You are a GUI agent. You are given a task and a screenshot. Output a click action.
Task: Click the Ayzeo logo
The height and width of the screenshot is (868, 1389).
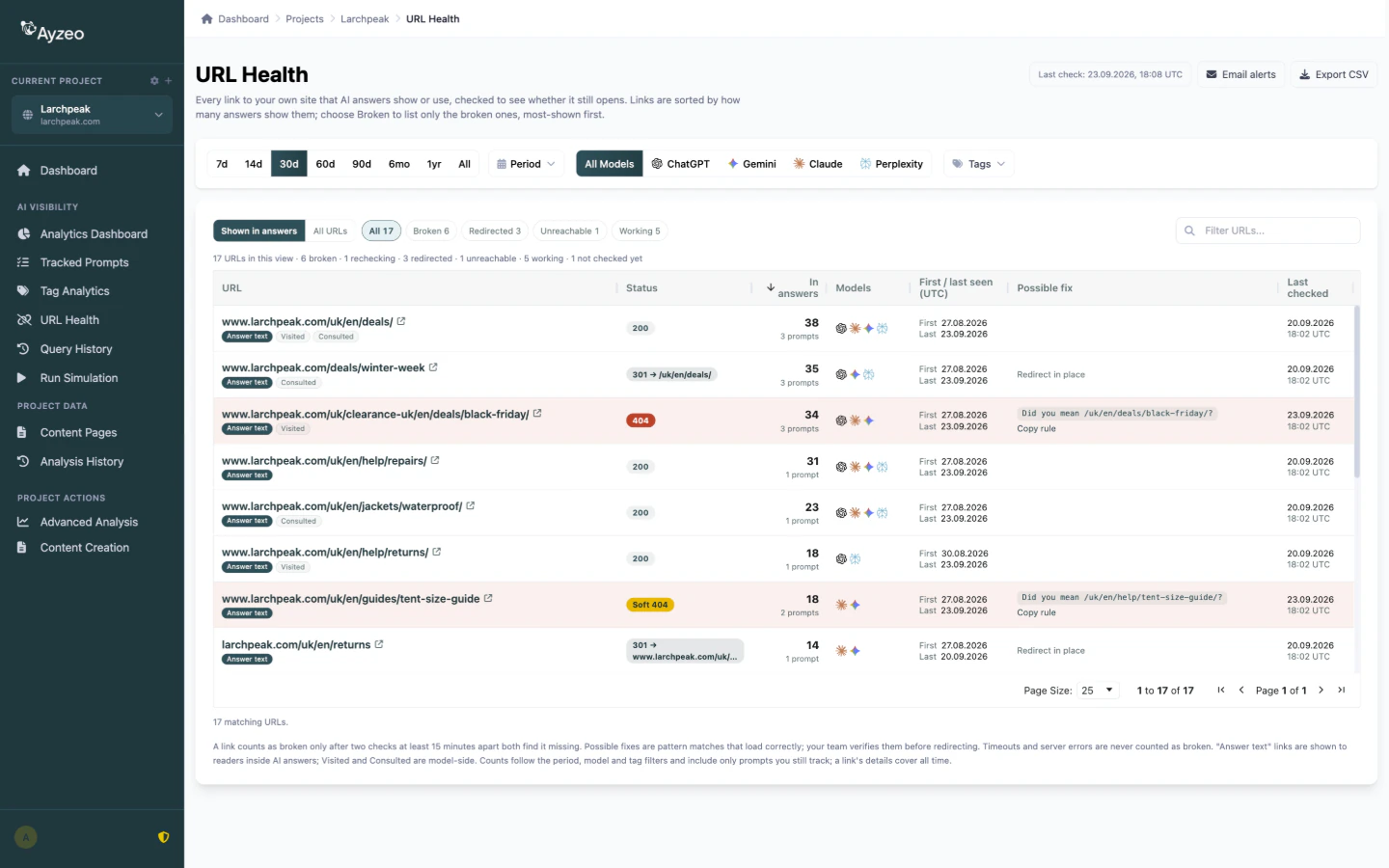53,32
